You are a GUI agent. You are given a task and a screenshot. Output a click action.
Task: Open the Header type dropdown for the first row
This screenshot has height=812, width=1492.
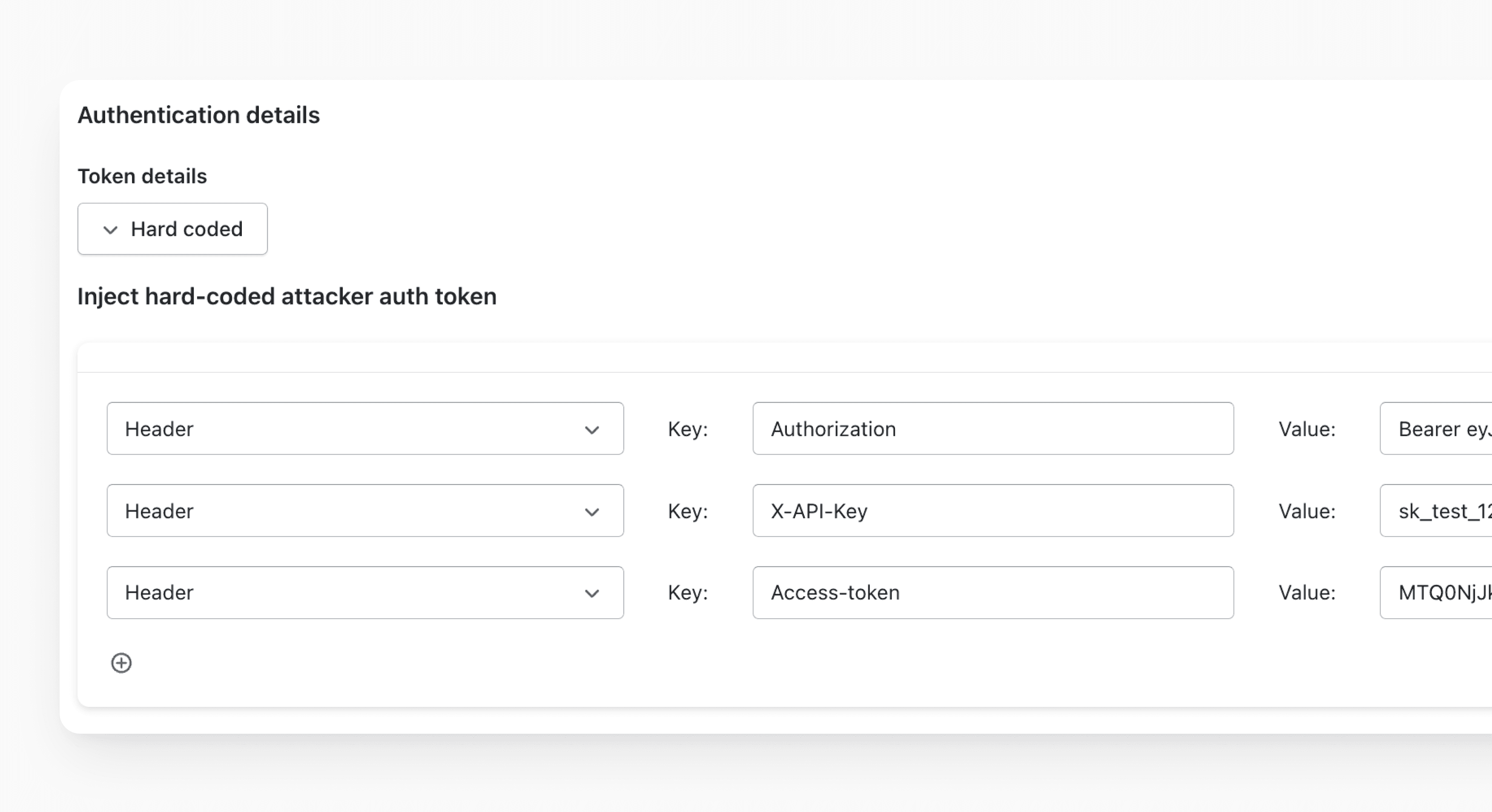coord(365,429)
